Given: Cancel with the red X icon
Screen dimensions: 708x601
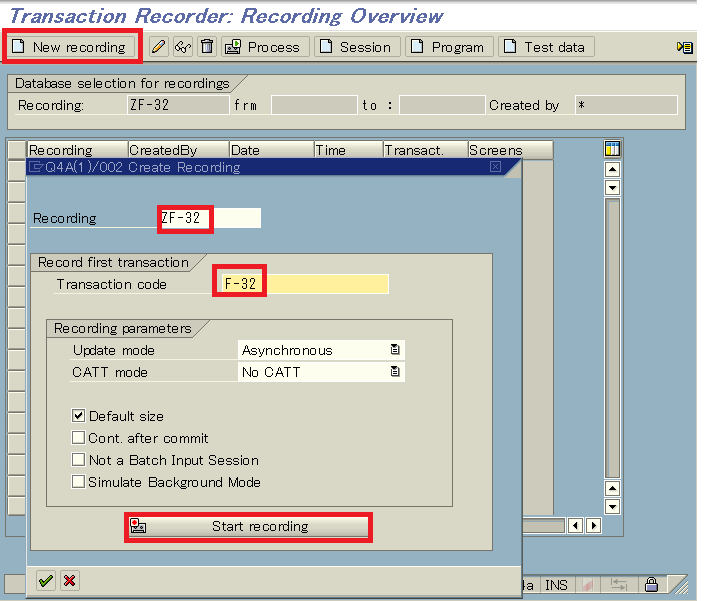Looking at the screenshot, I should (x=70, y=581).
